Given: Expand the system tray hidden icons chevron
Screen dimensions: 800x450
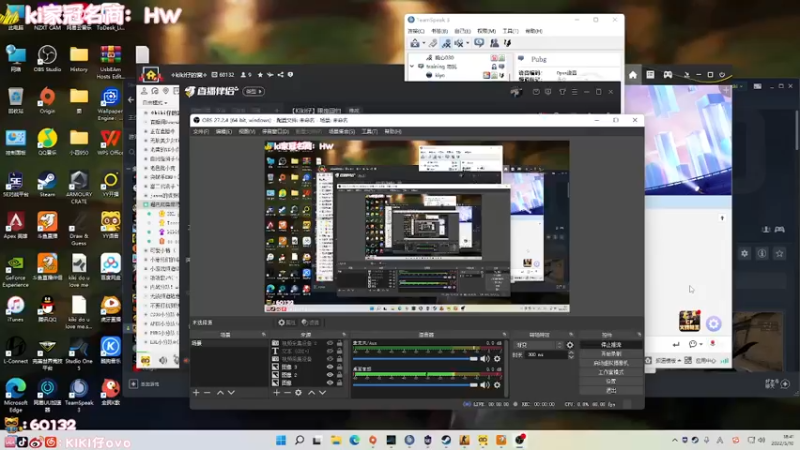Looking at the screenshot, I should coord(674,440).
